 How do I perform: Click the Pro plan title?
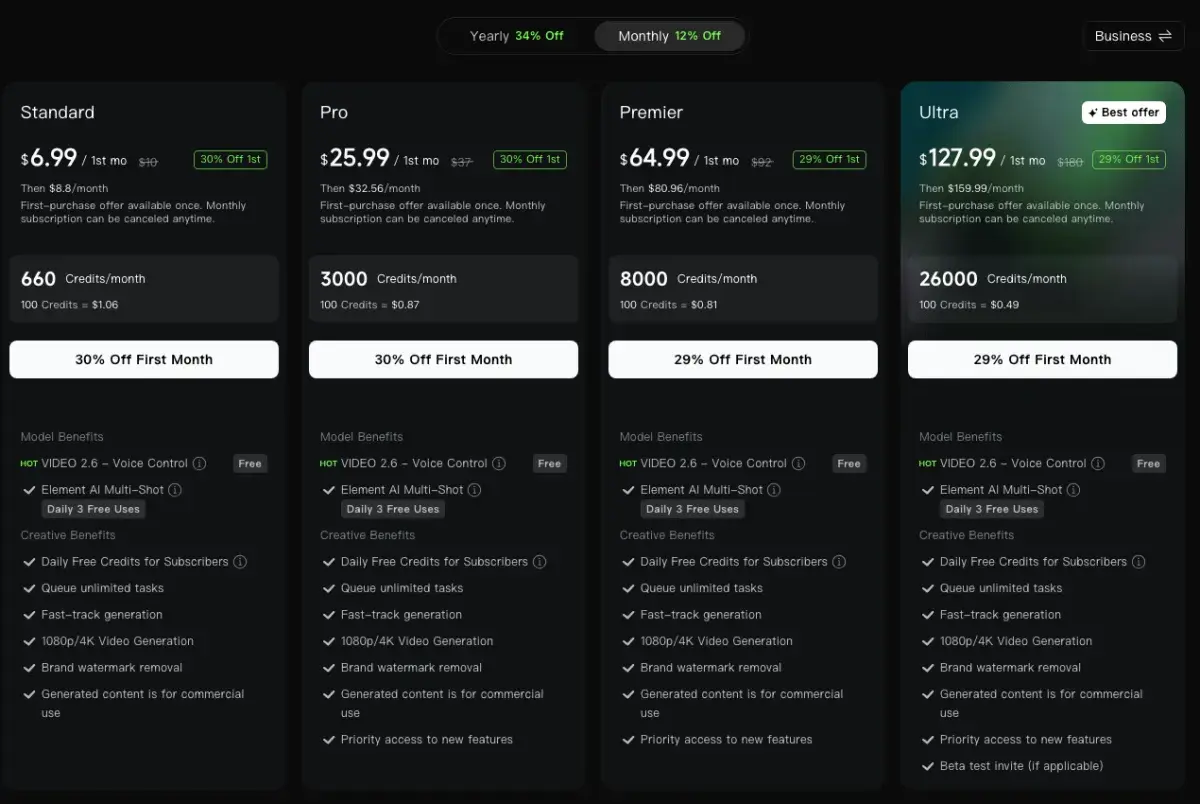[334, 112]
